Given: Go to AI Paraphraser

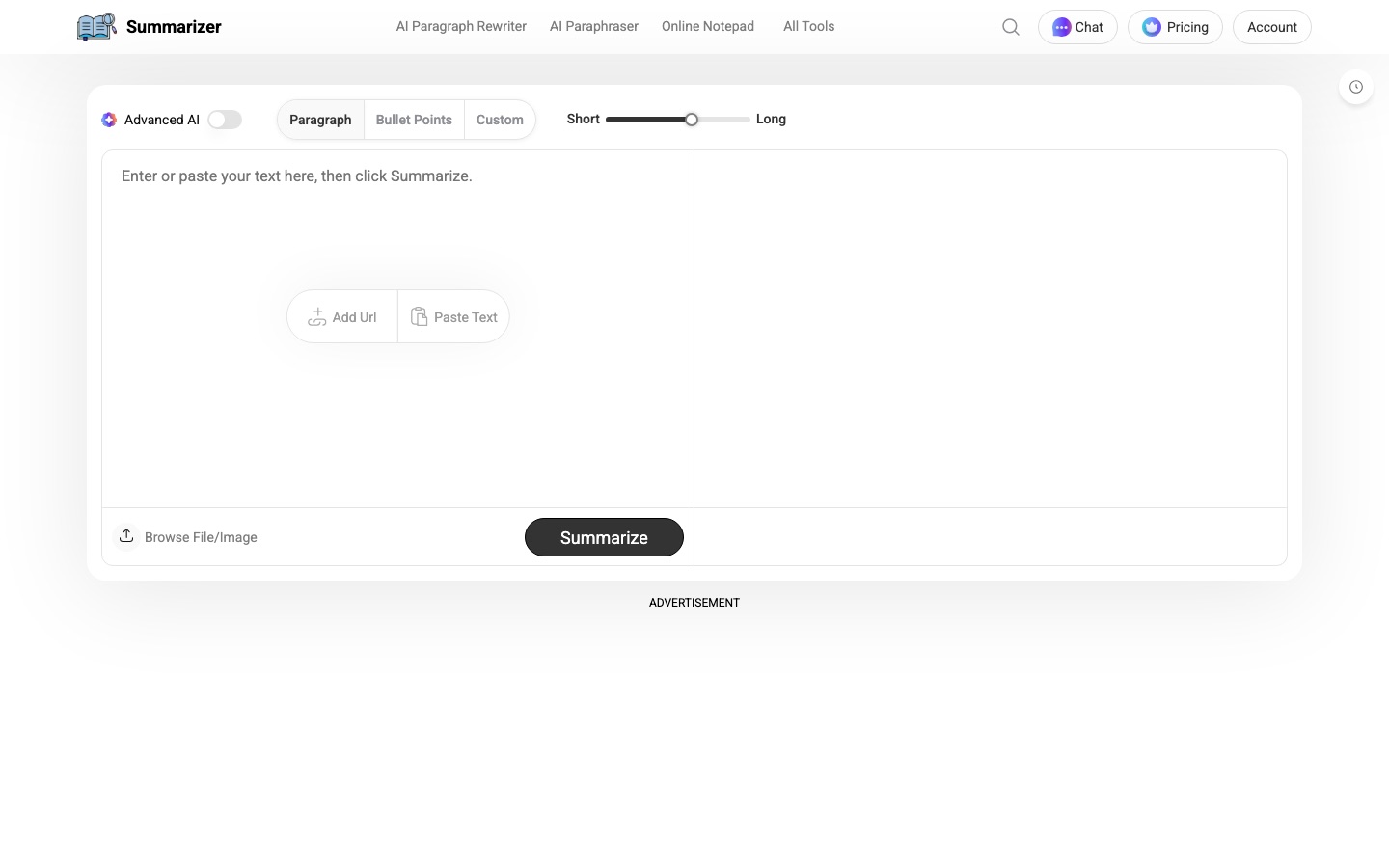Looking at the screenshot, I should [x=594, y=26].
